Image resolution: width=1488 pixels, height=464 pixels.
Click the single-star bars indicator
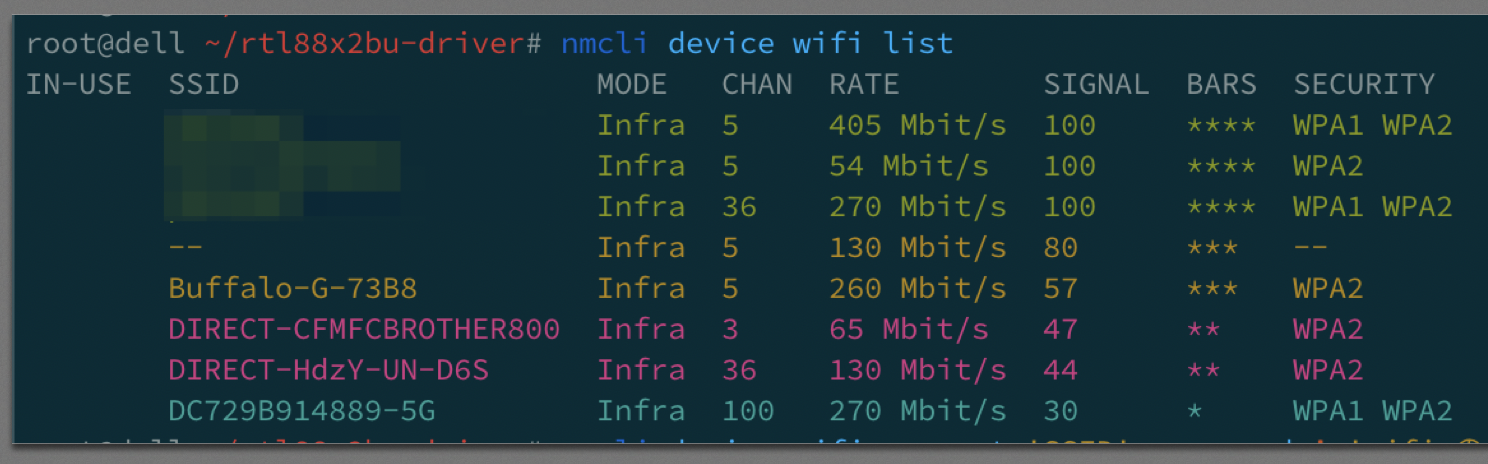pyautogui.click(x=1195, y=411)
